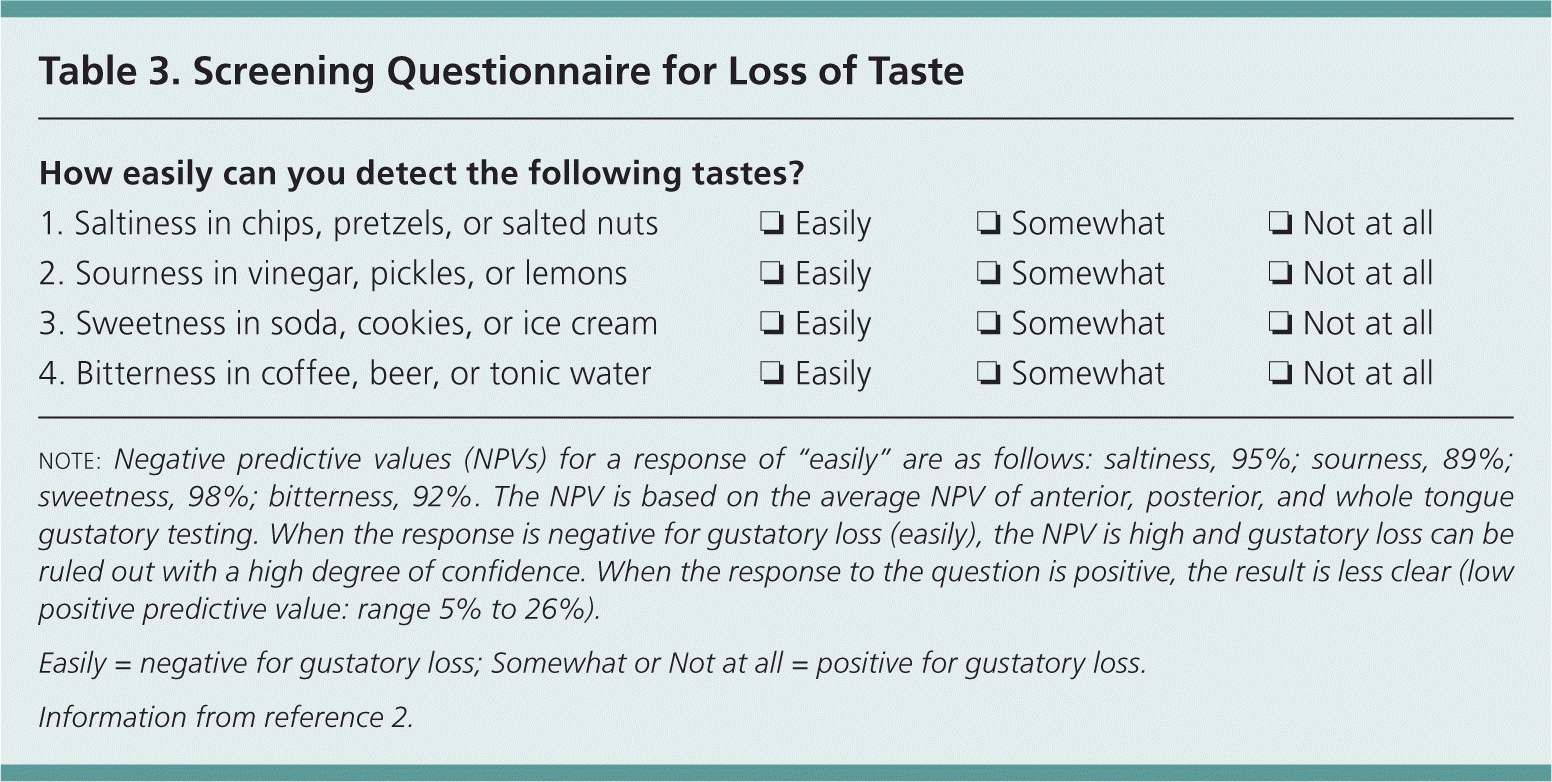The height and width of the screenshot is (782, 1552).
Task: Click the 'How easily can you detect' heading
Action: (x=421, y=173)
